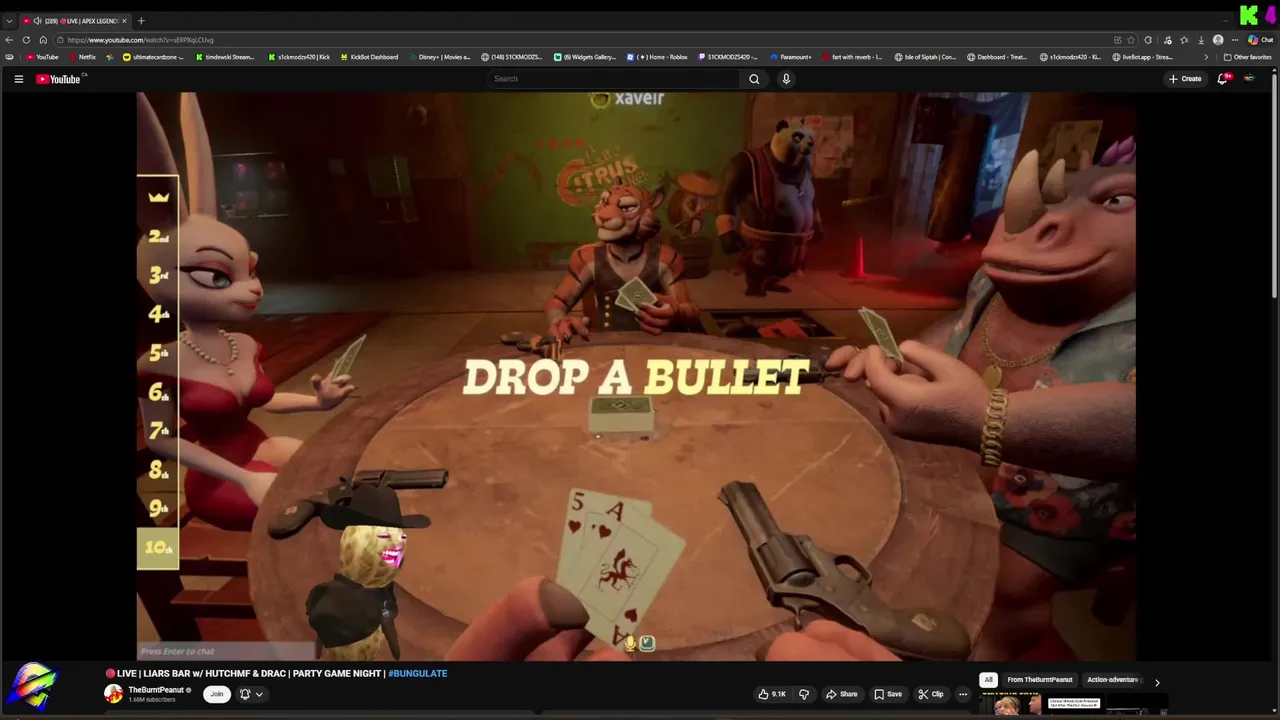Expand the tab search dropdown arrow

click(x=9, y=21)
